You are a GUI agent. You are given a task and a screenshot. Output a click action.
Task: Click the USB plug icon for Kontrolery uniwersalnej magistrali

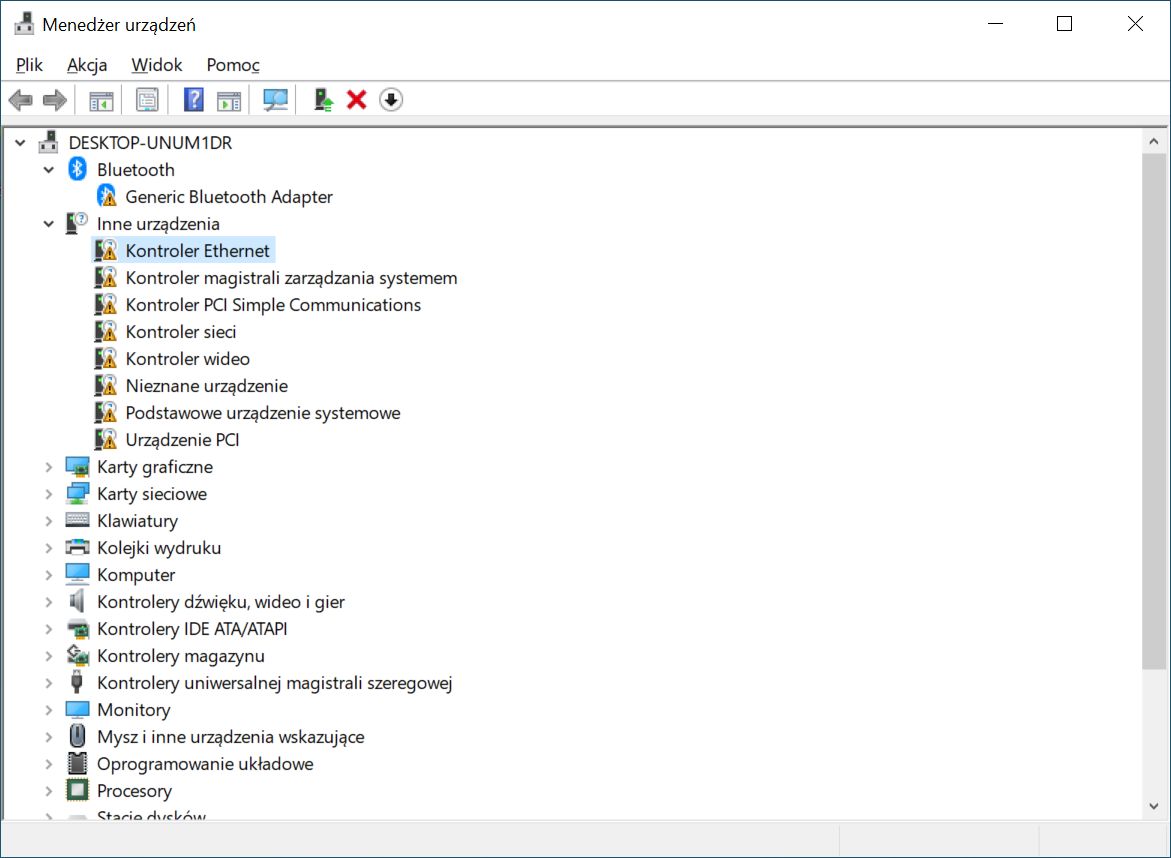[77, 682]
